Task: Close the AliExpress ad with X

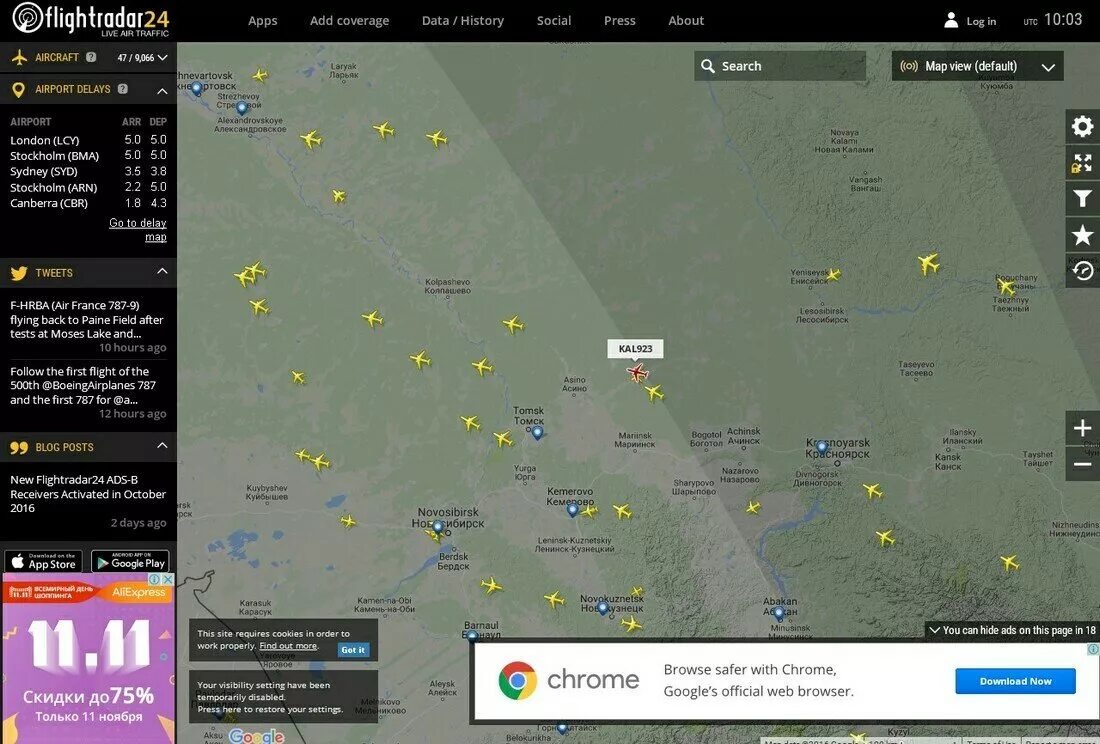Action: coord(168,579)
